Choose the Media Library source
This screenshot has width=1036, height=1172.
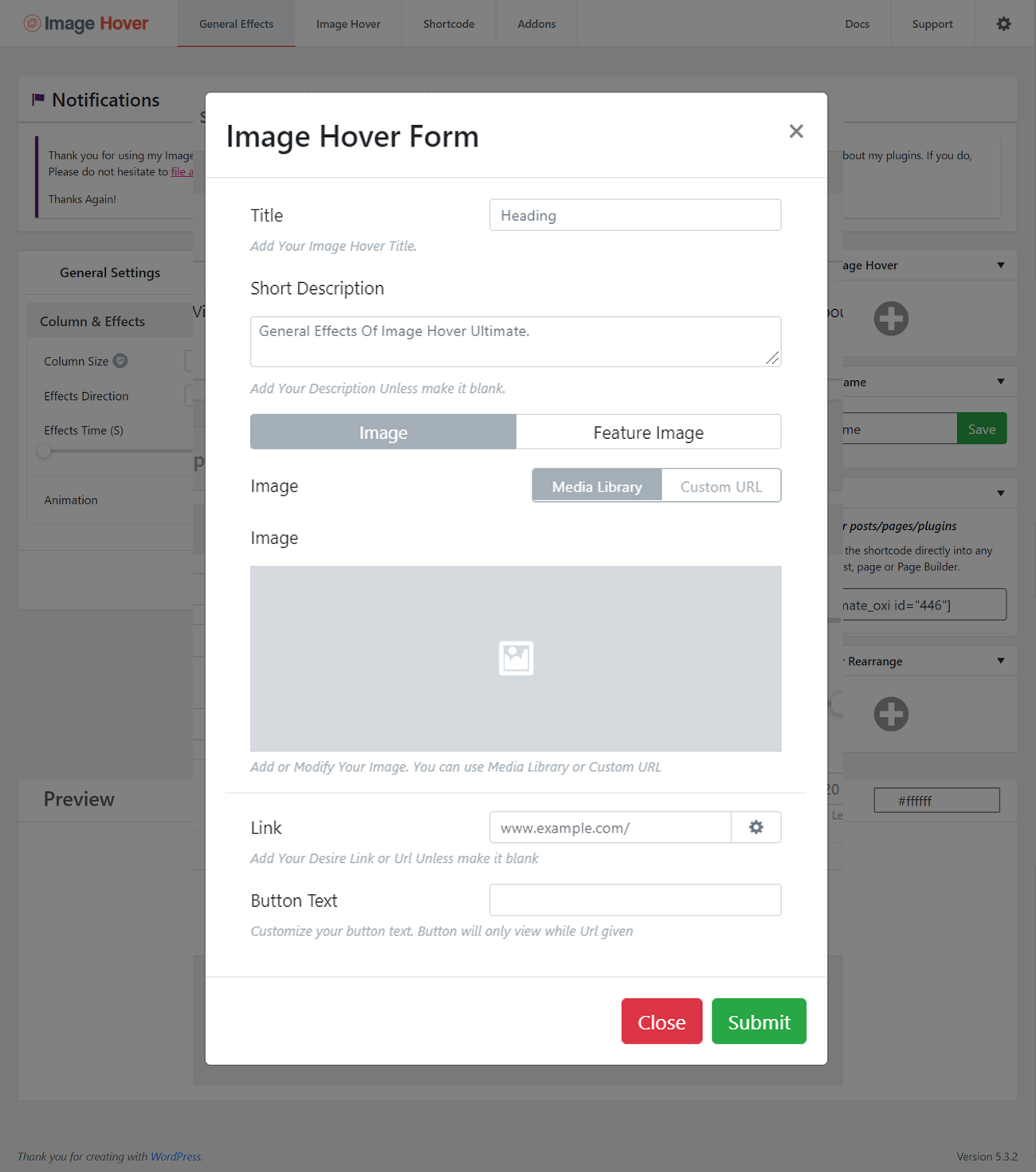pos(597,486)
